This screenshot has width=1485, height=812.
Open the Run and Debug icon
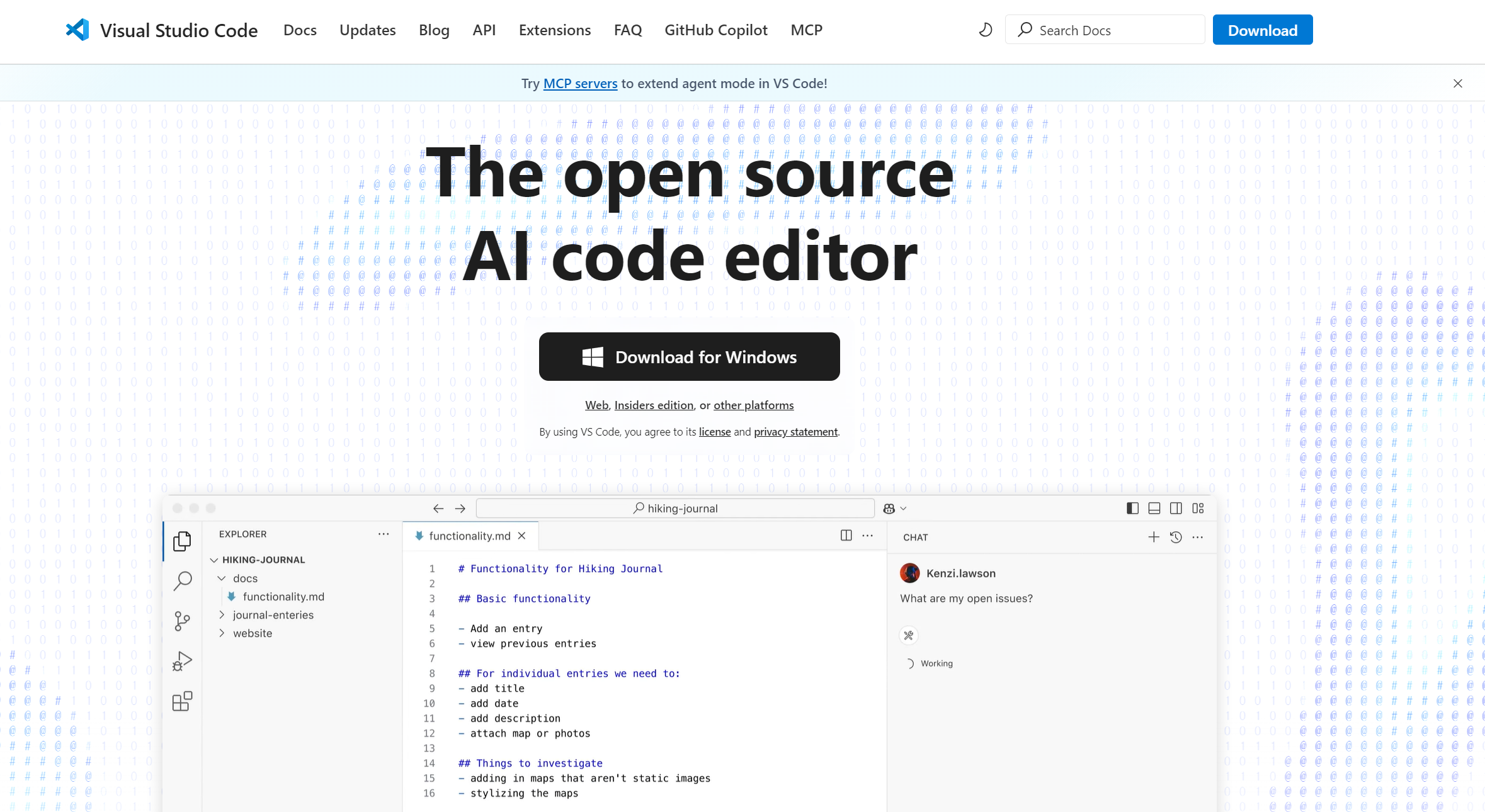[182, 661]
